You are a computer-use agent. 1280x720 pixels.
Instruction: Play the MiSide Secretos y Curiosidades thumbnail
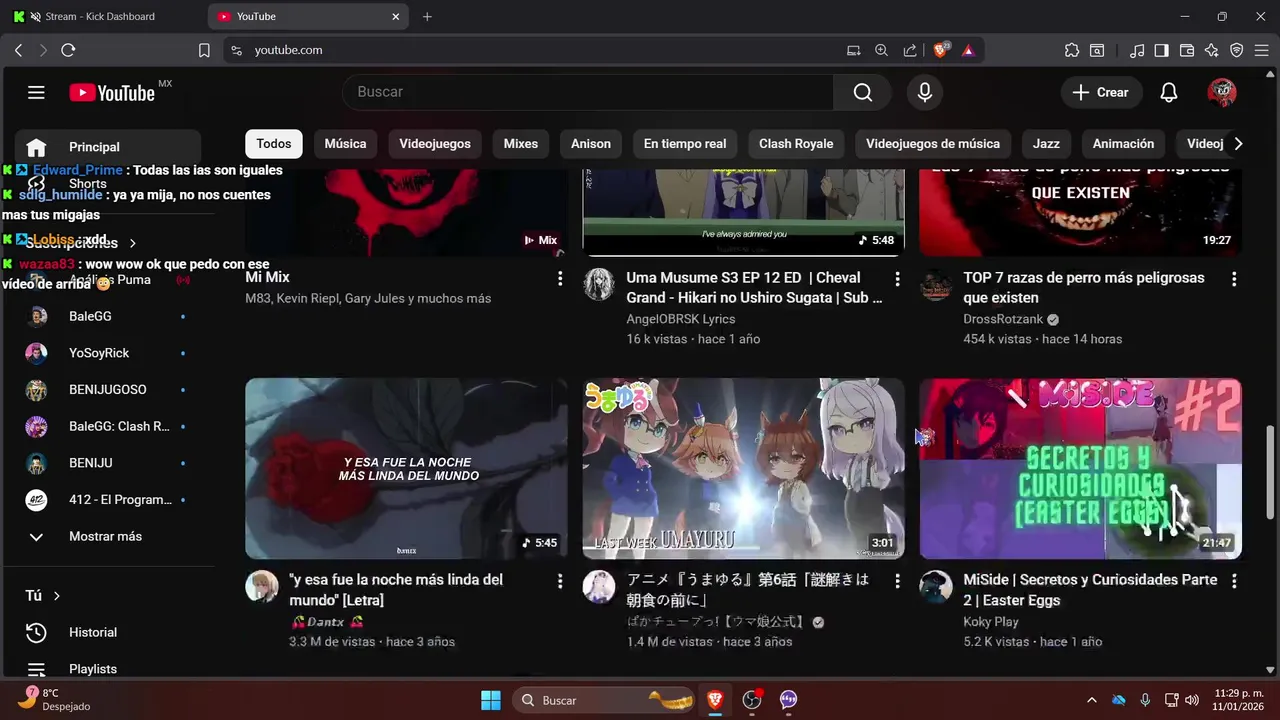(1080, 468)
